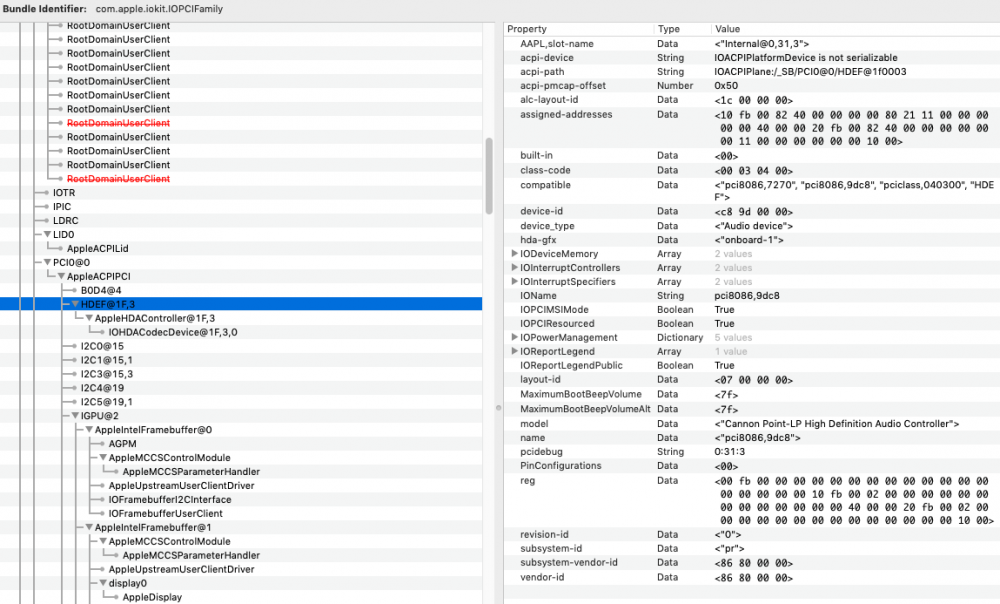Collapse the LID0 disclosure triangle
Viewport: 1000px width, 604px height.
point(47,235)
